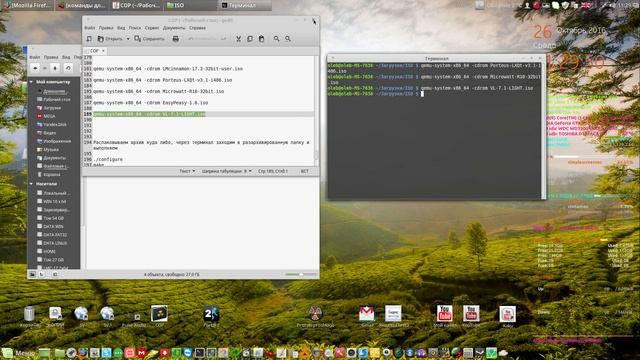Open DATA FAT32 volume in sidebar

point(54,235)
